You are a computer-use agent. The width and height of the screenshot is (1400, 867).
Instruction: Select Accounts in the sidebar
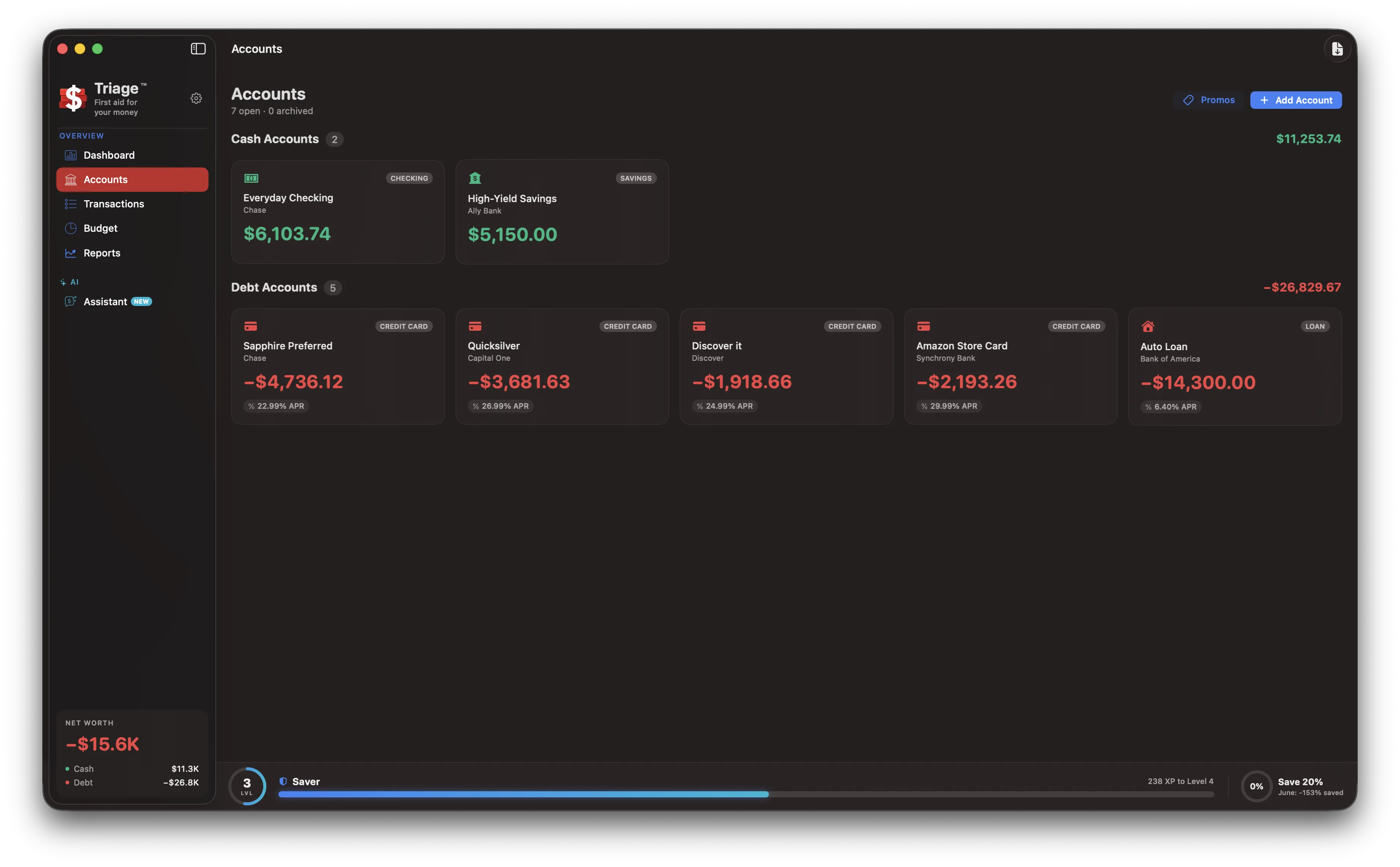click(x=132, y=180)
